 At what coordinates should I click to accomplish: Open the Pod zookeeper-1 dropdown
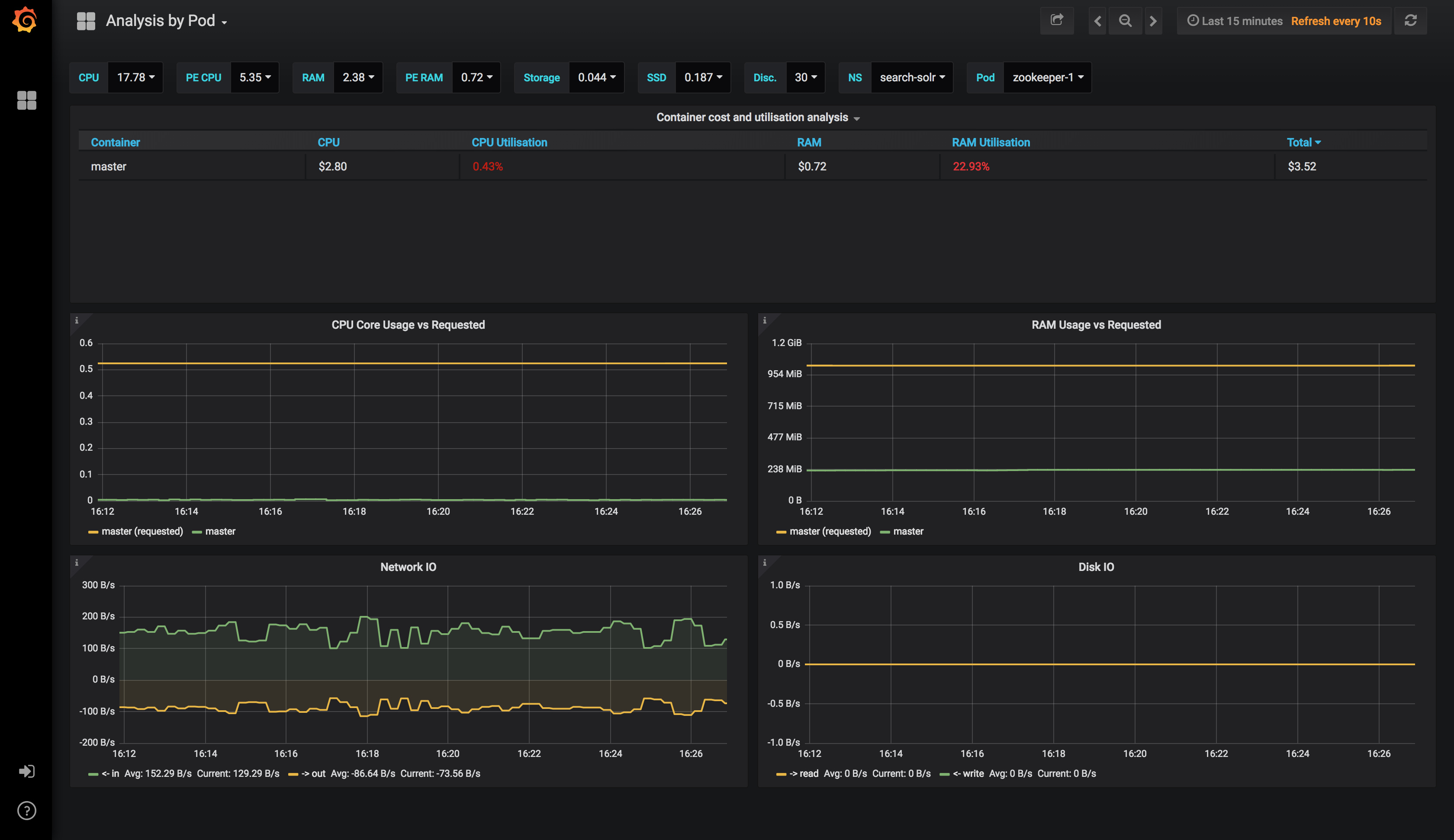(1047, 77)
